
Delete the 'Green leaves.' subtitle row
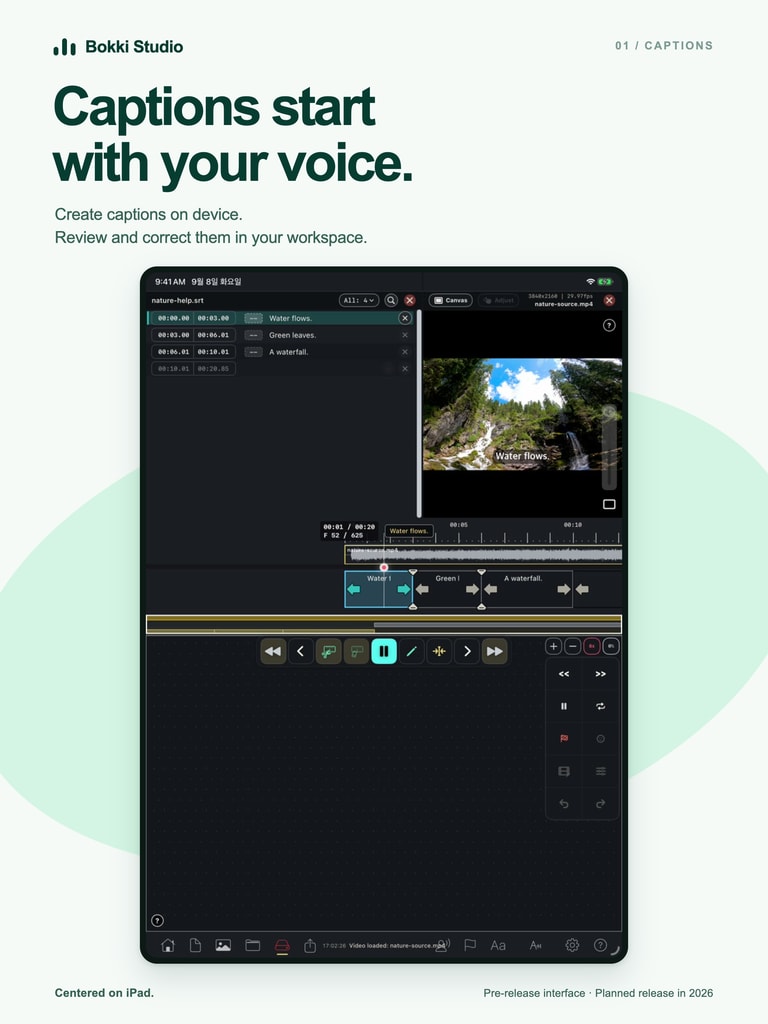click(x=405, y=335)
